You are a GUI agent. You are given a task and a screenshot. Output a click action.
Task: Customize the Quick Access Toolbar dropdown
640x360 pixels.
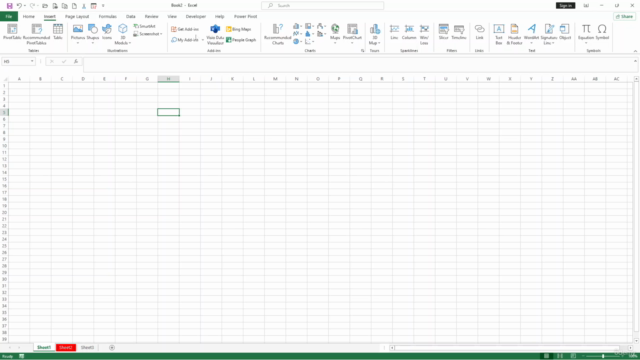coord(103,6)
